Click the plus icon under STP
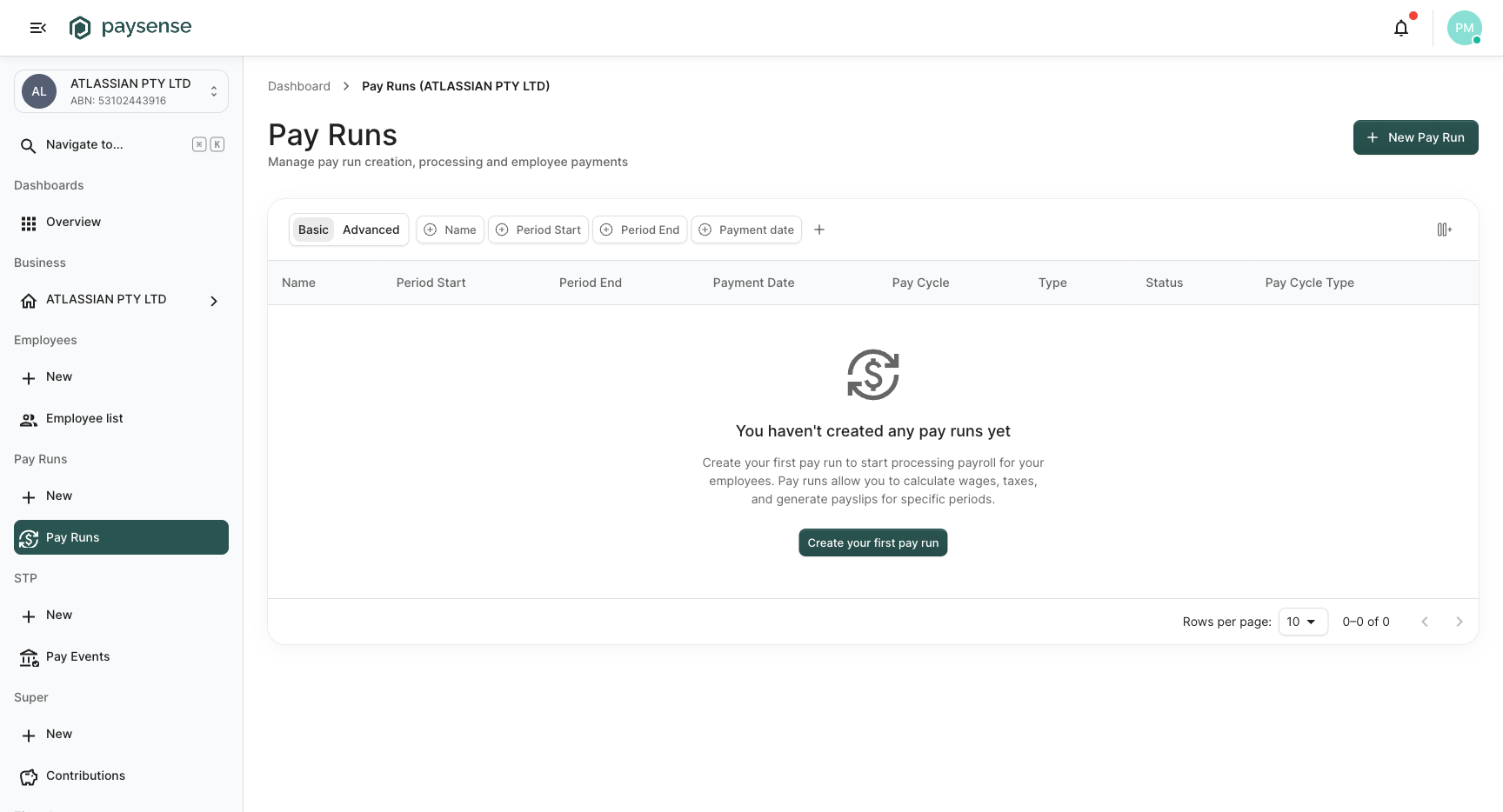Viewport: 1503px width, 812px height. tap(29, 616)
